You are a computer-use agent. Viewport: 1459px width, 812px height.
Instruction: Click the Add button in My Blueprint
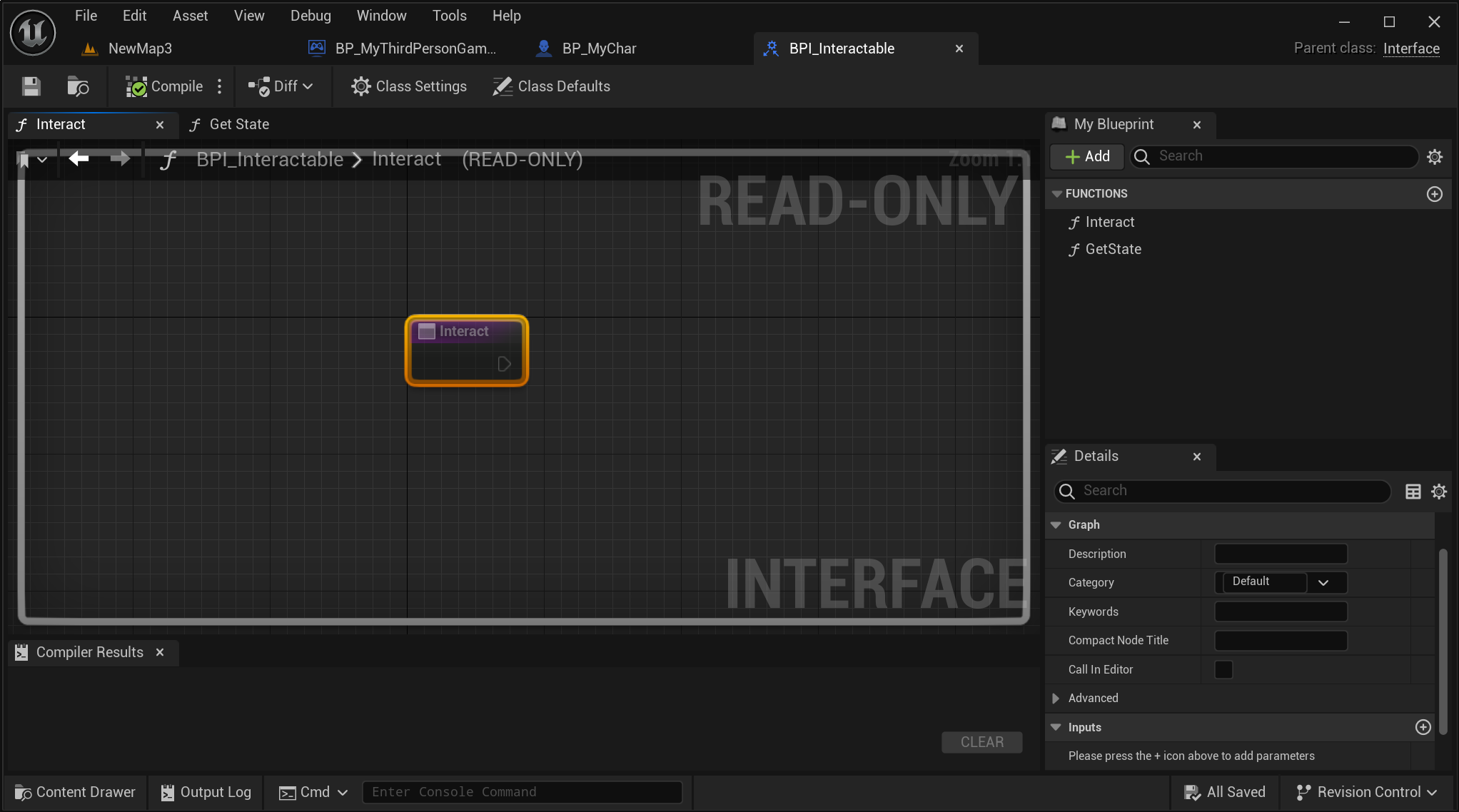click(x=1087, y=156)
